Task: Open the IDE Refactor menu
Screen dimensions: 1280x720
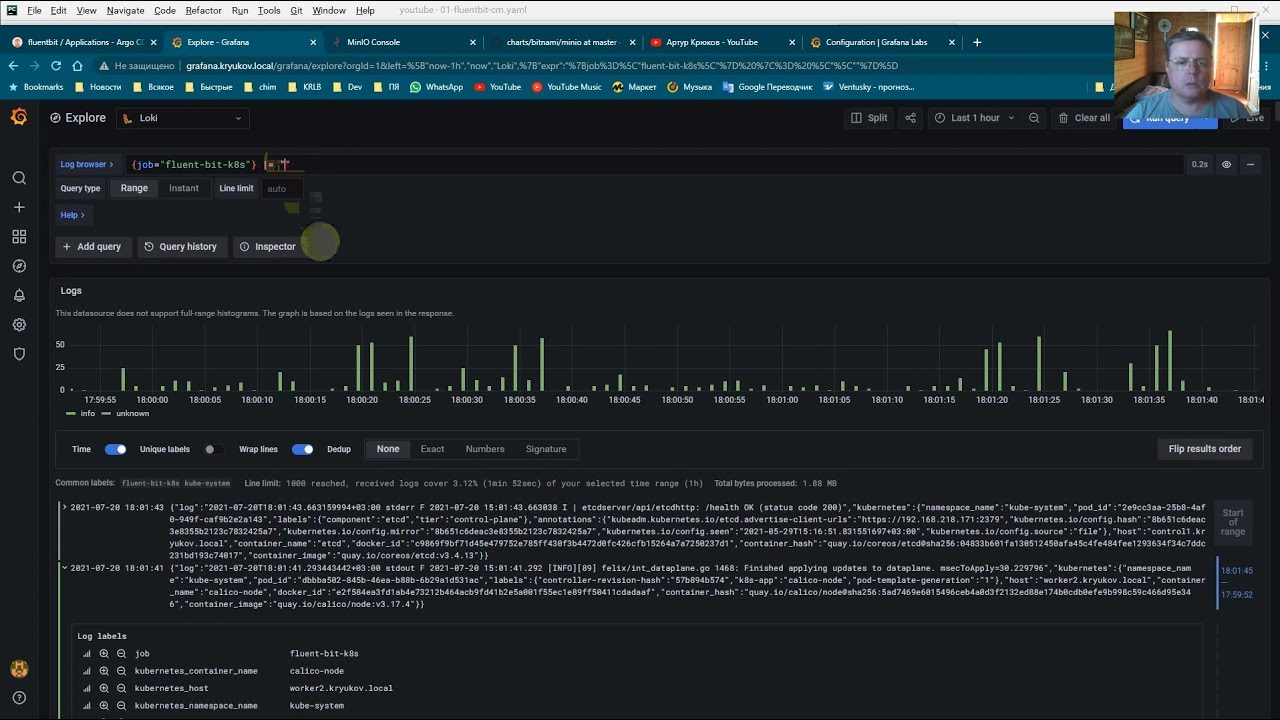Action: click(x=203, y=10)
